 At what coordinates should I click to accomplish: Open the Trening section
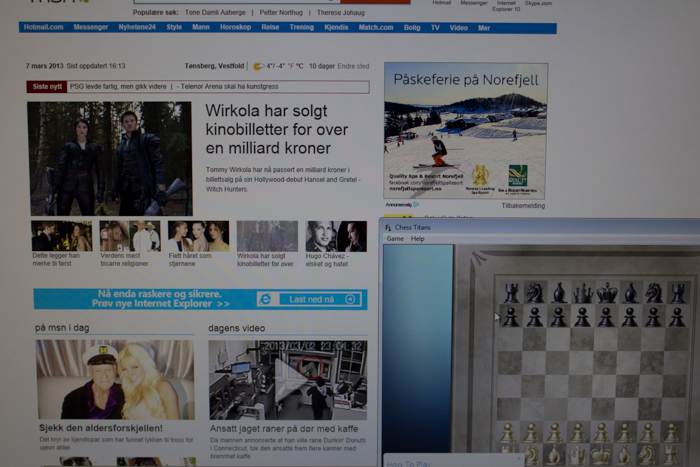tap(301, 27)
